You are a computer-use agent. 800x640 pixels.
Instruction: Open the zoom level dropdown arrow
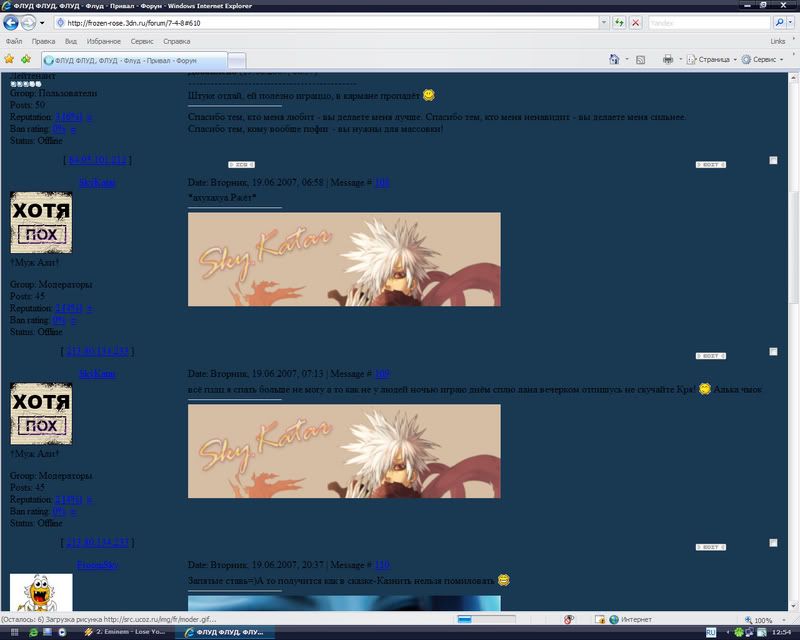click(784, 620)
